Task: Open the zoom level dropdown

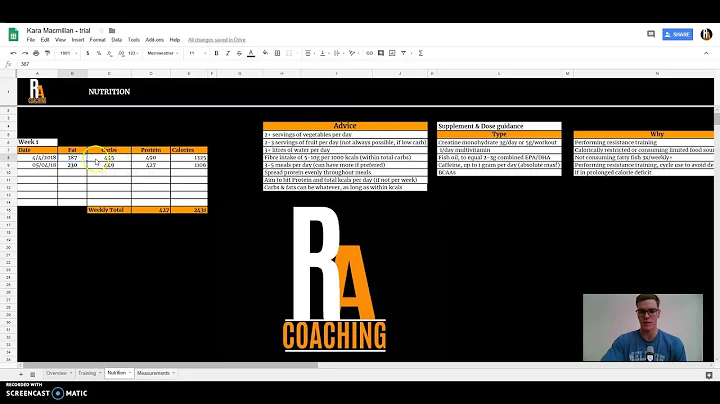Action: 68,53
